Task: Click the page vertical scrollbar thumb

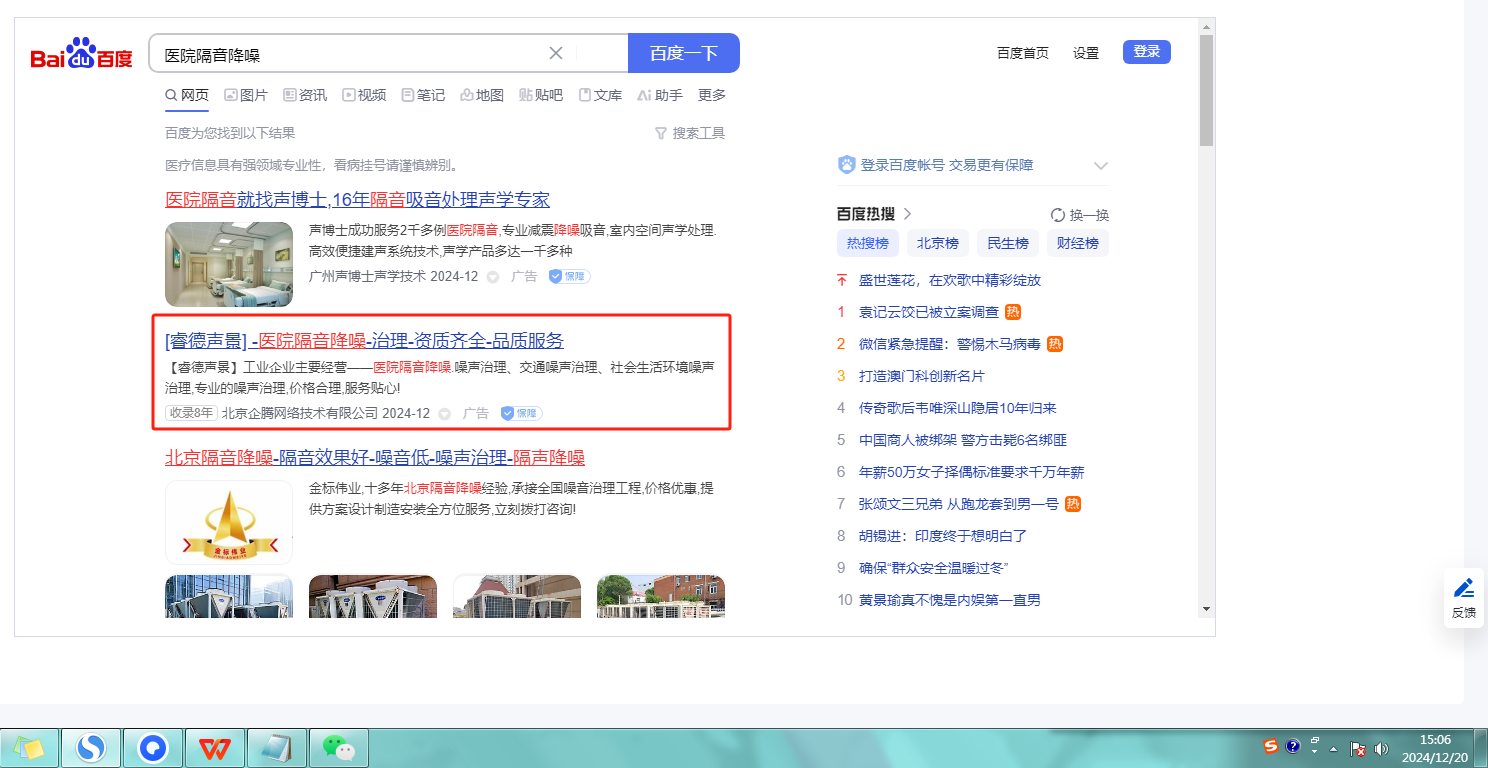Action: click(1206, 90)
